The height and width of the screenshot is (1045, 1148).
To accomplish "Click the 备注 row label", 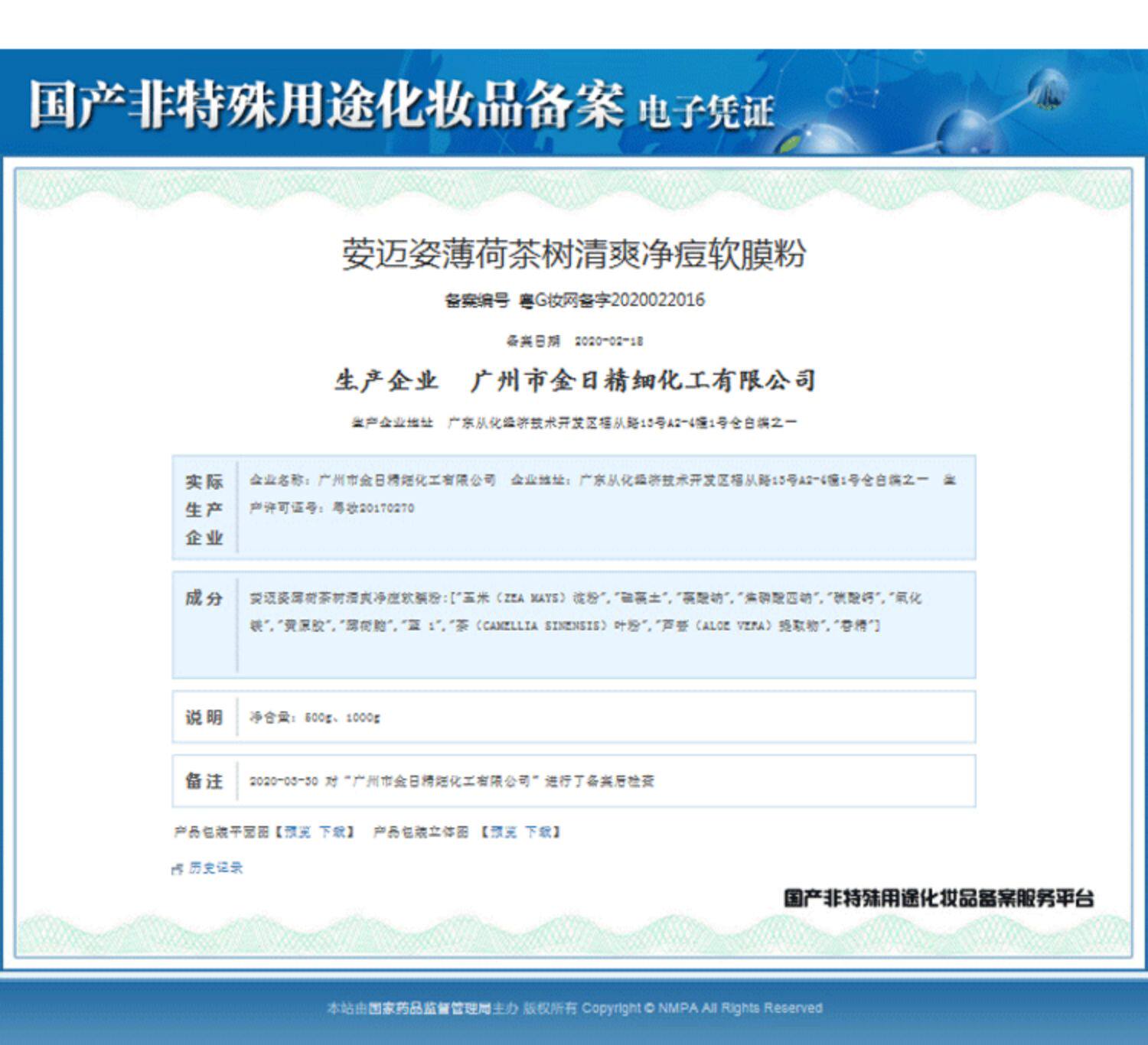I will [204, 781].
